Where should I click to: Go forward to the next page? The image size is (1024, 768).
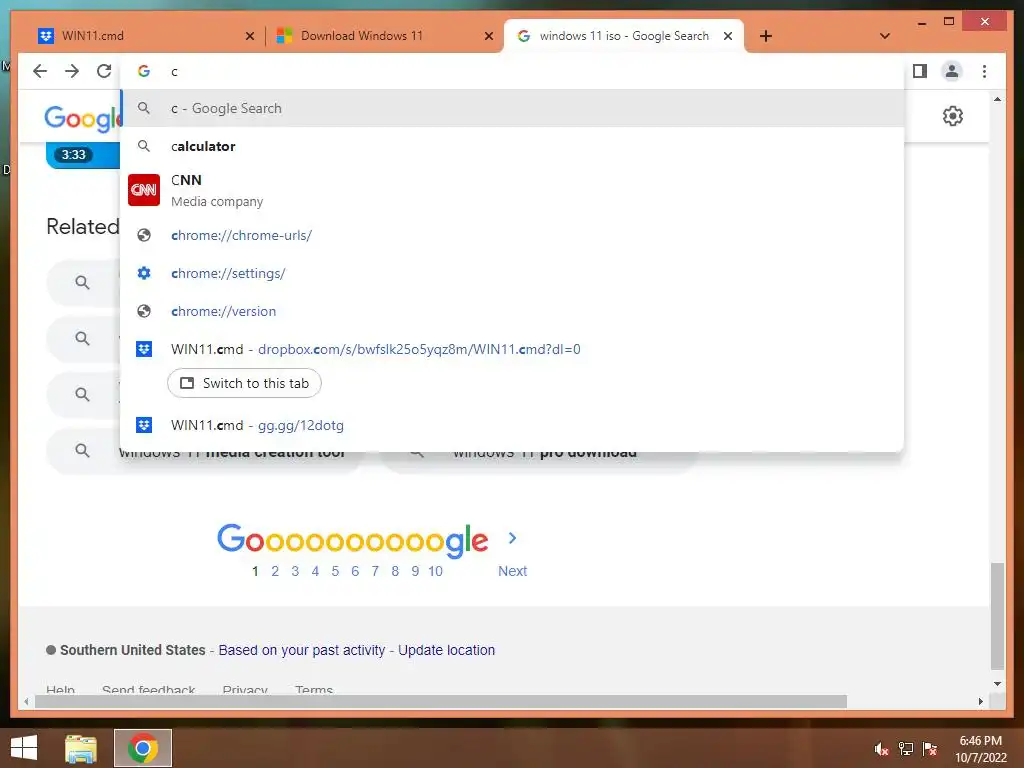pyautogui.click(x=72, y=71)
